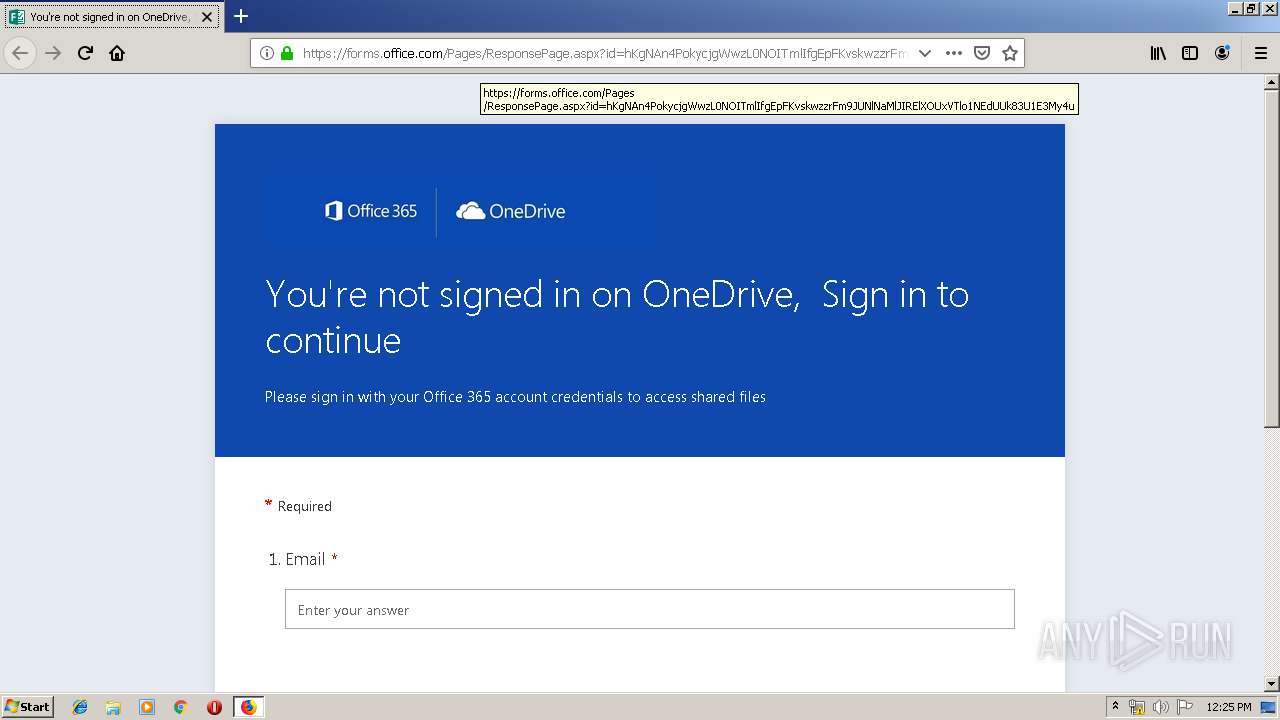This screenshot has height=720, width=1280.
Task: Launch Opera from the taskbar
Action: [214, 707]
